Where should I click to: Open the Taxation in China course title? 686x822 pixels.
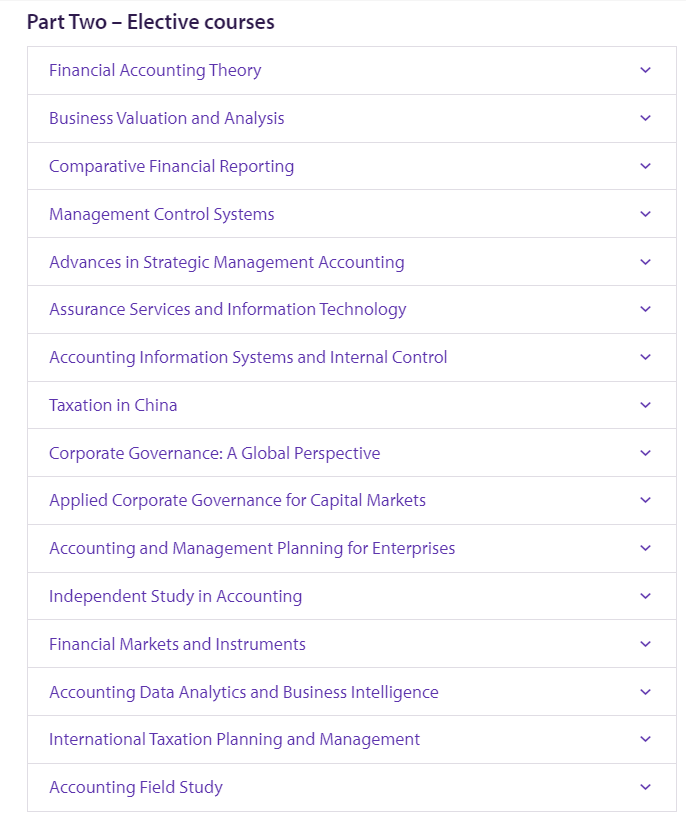coord(113,405)
